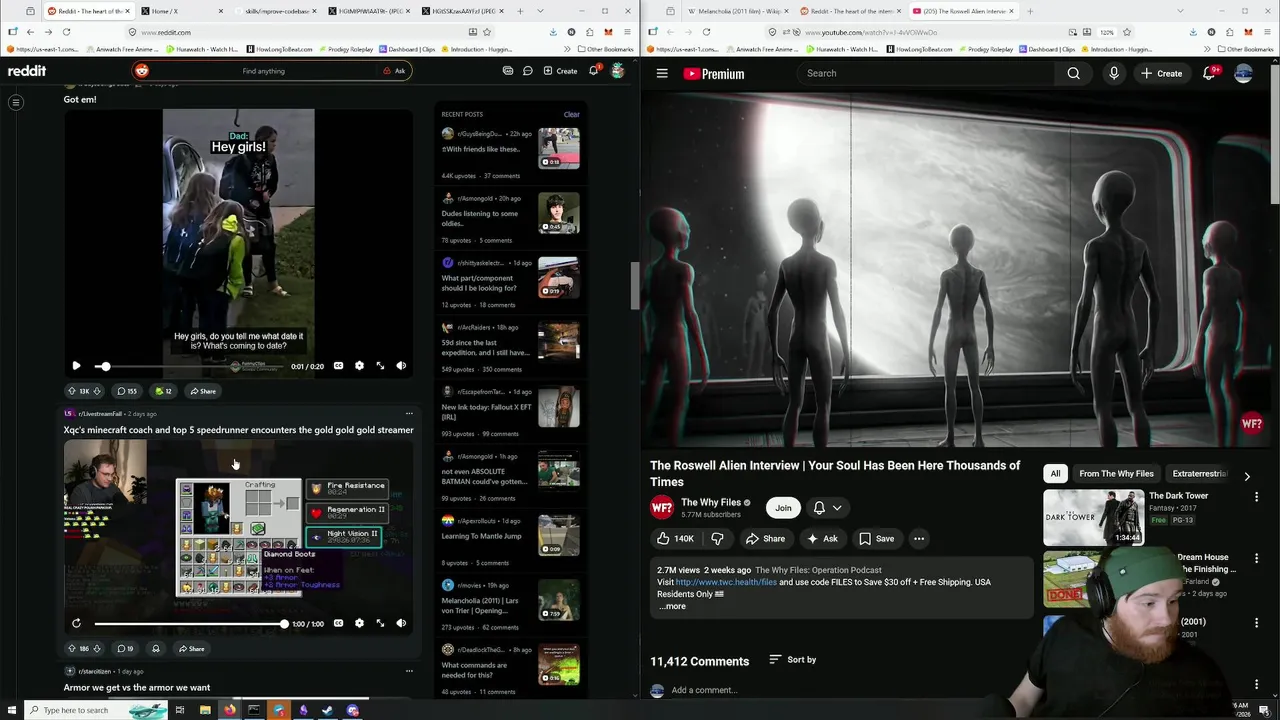Focus the Reddit 'Find anything' search field
The height and width of the screenshot is (720, 1280).
pyautogui.click(x=263, y=71)
